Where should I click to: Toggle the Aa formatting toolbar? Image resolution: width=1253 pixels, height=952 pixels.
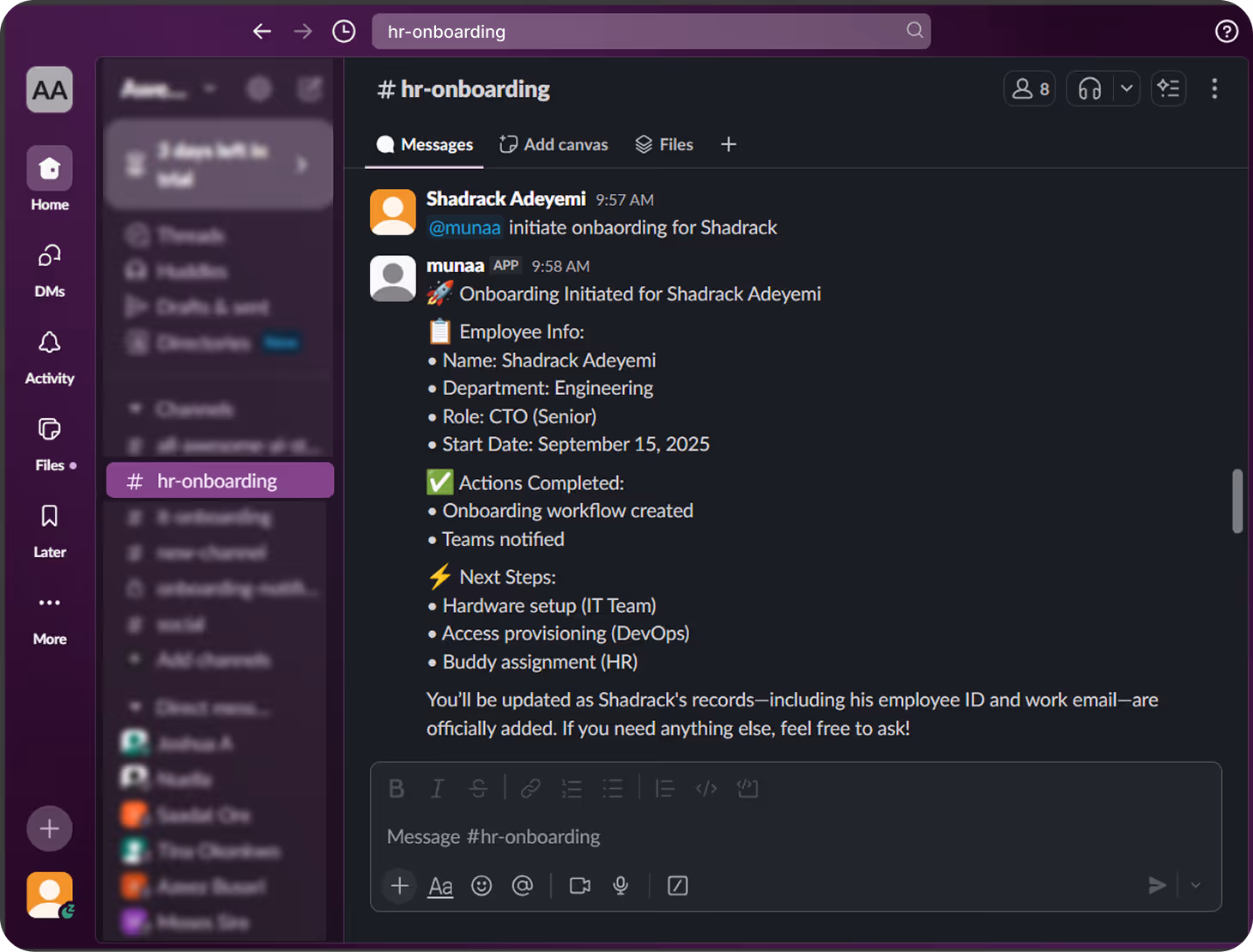(x=440, y=885)
